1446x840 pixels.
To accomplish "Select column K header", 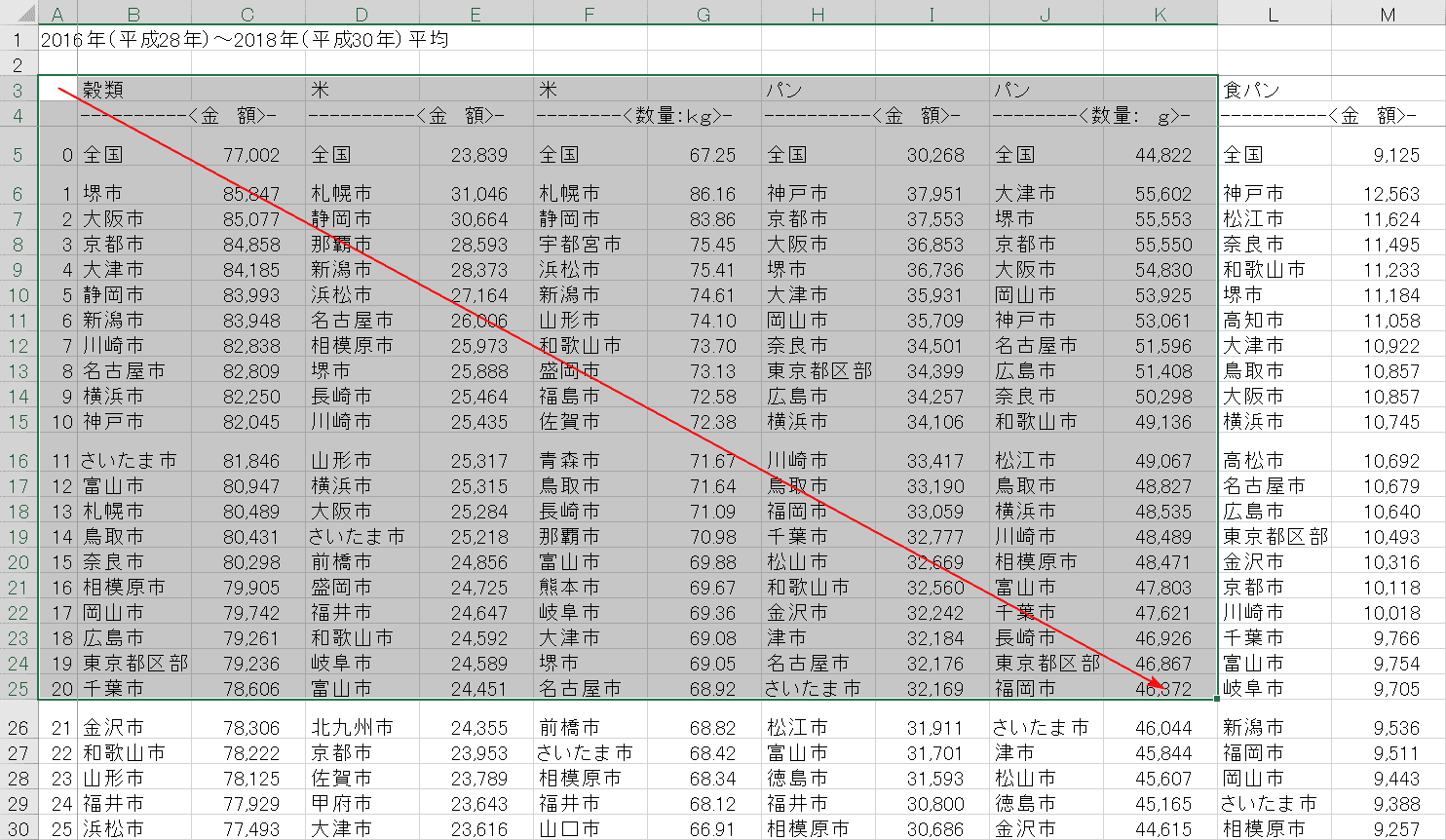I will pyautogui.click(x=1161, y=14).
